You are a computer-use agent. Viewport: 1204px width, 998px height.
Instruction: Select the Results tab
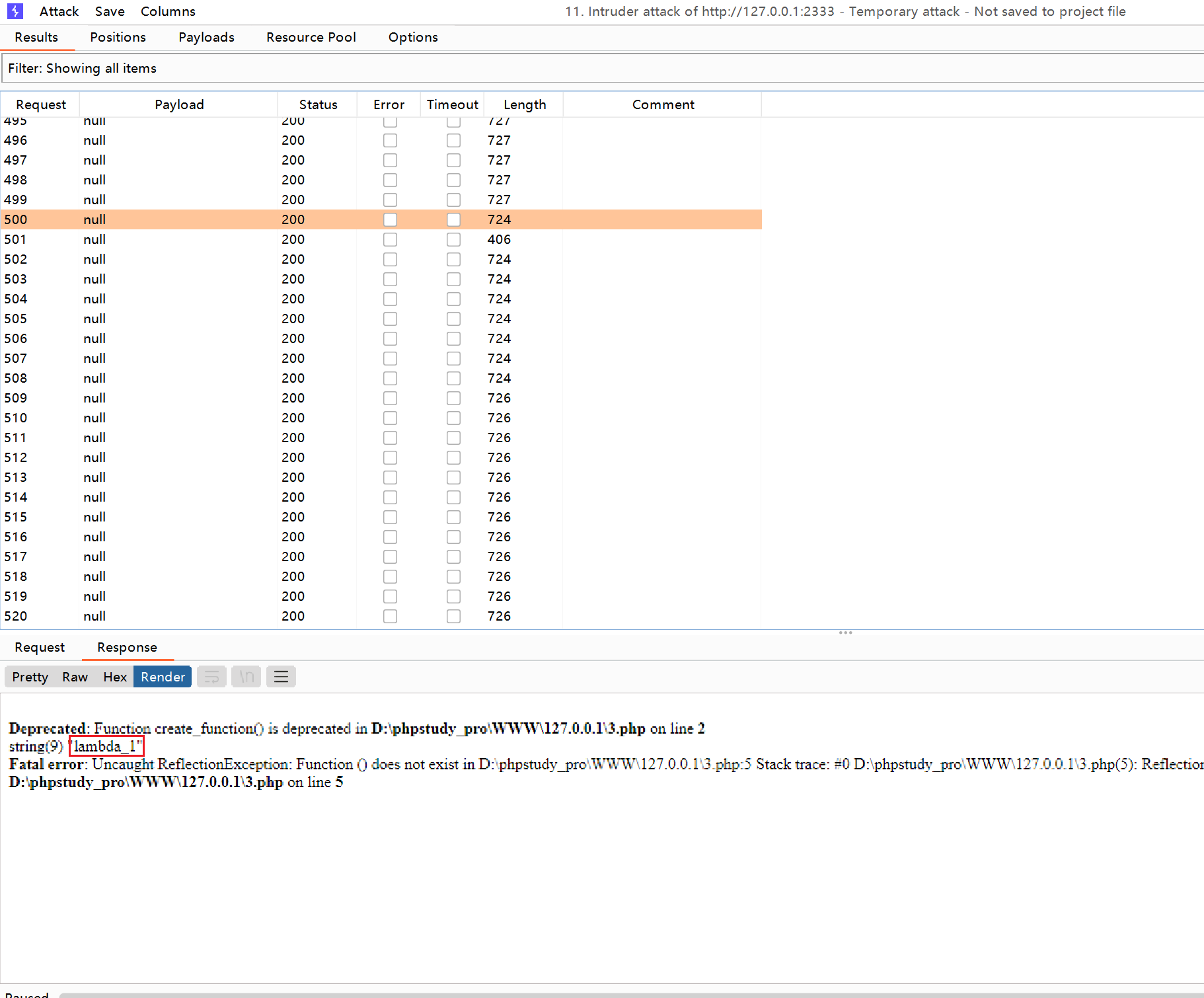point(36,37)
